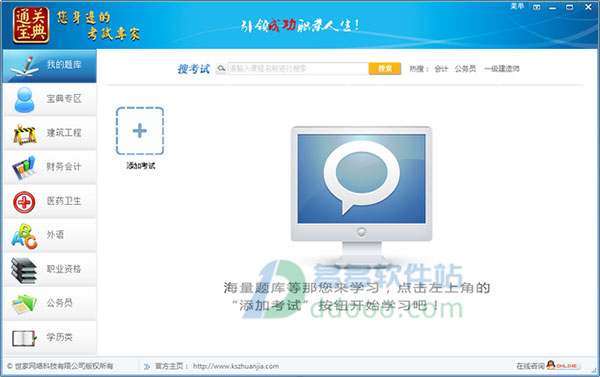The image size is (600, 377).
Task: Select 公务员 category in sidebar
Action: coord(50,304)
